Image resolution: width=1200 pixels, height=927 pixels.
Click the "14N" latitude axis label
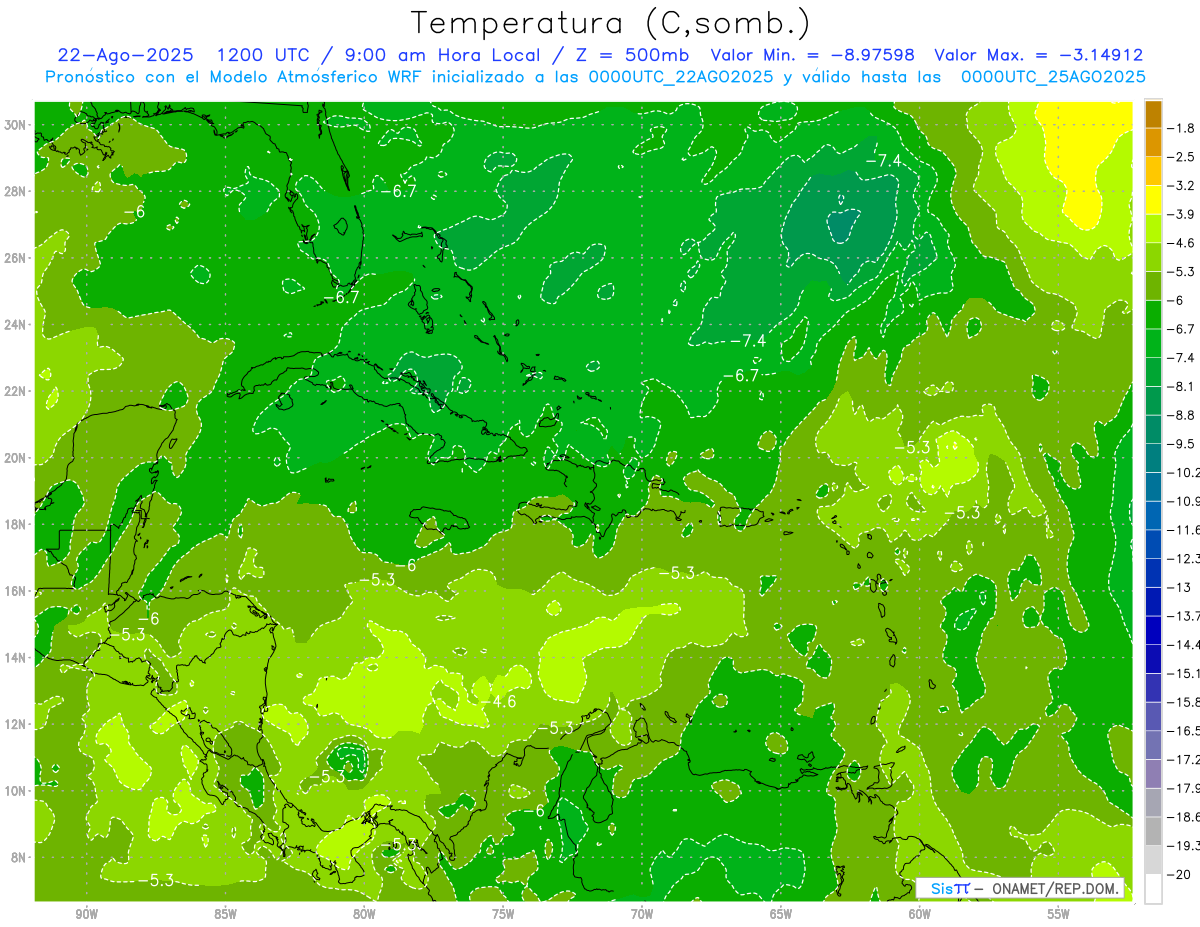click(x=16, y=657)
